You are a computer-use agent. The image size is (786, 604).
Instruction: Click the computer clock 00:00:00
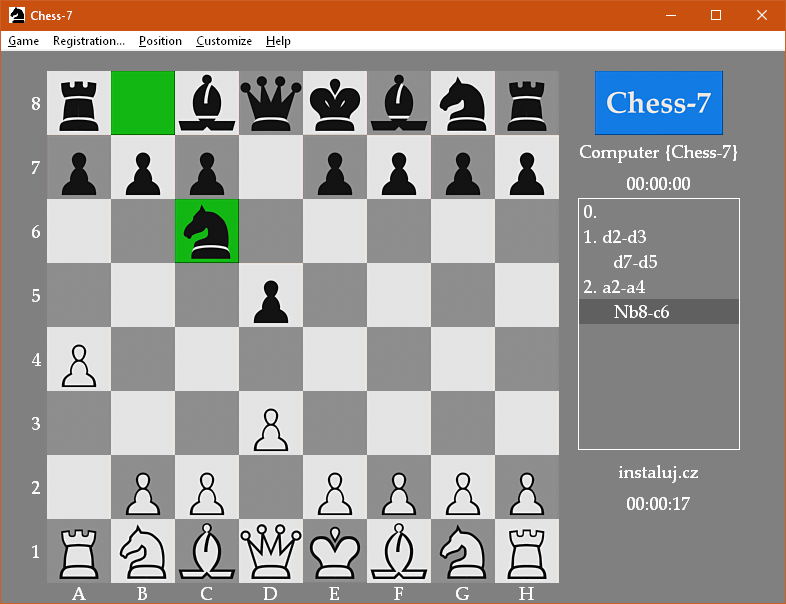[x=658, y=184]
